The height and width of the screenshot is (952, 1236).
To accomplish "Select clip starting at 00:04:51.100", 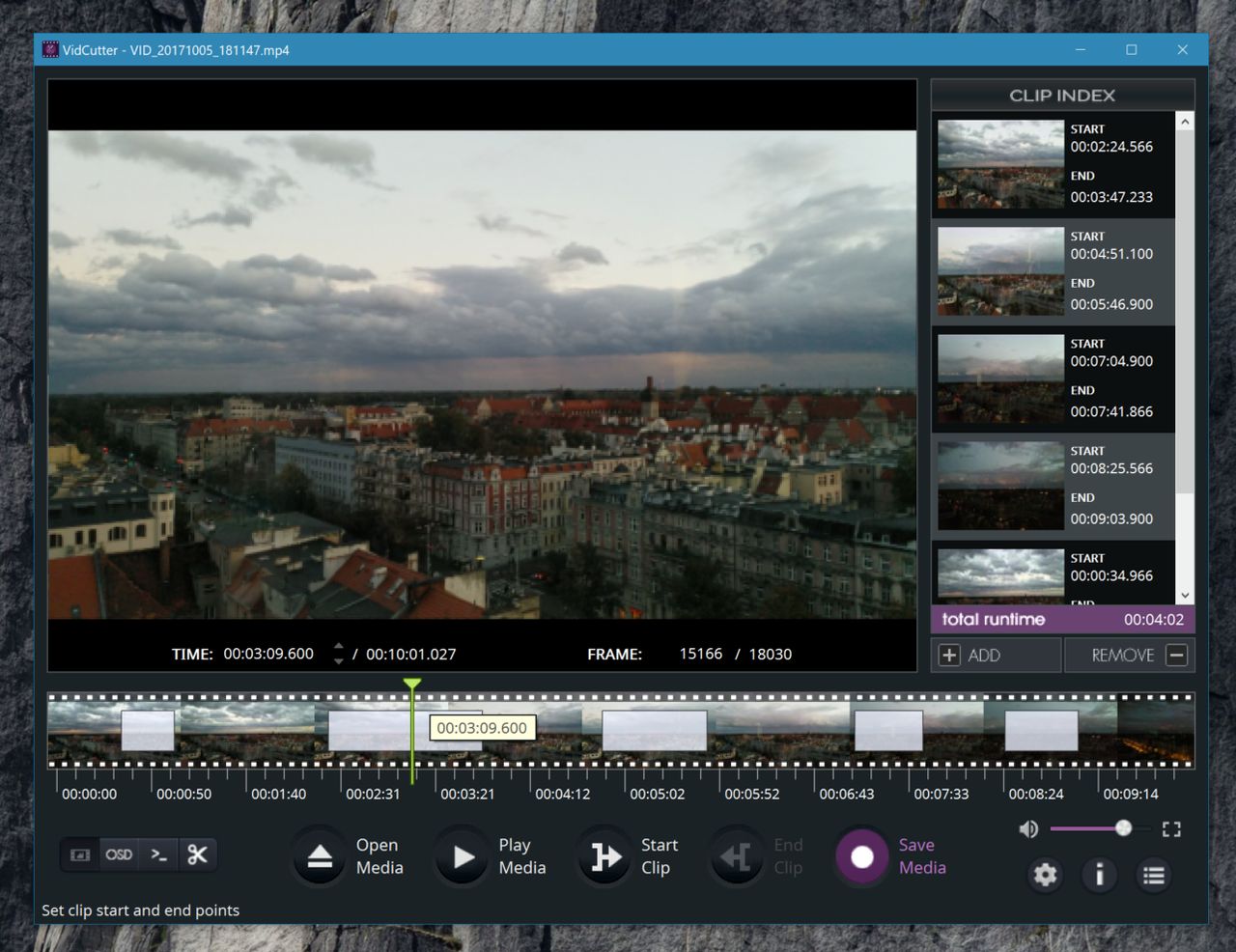I will pyautogui.click(x=1053, y=271).
